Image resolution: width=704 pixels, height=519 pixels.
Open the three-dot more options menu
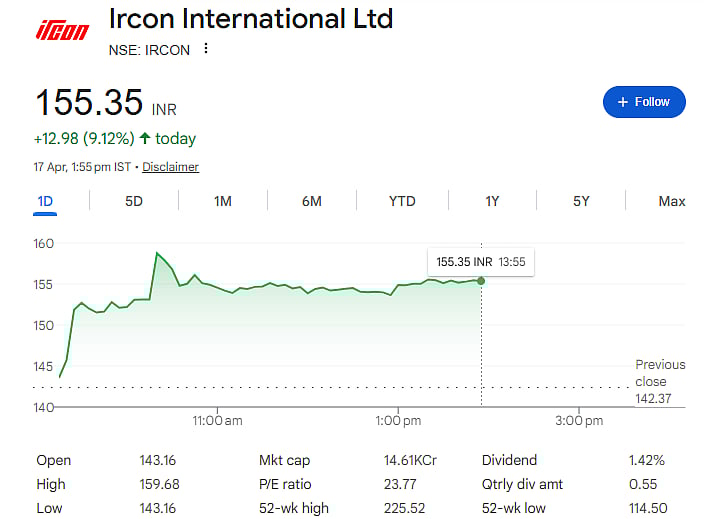207,49
